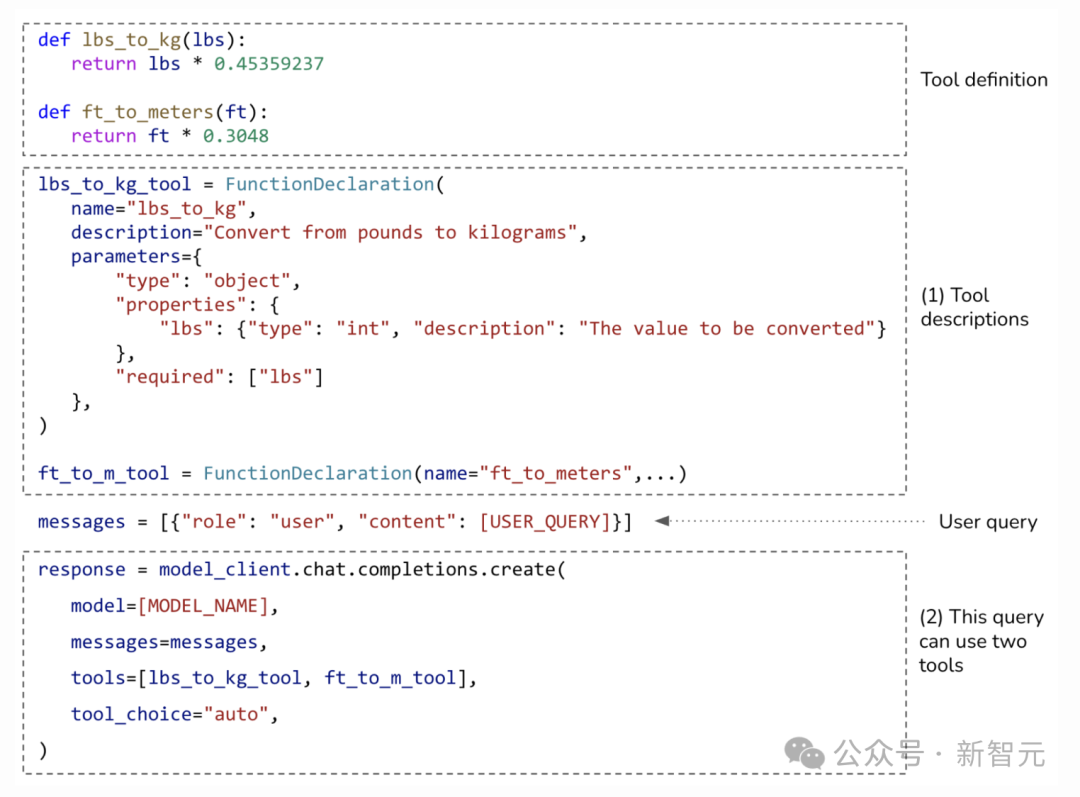Click the 'def ft_to_meters(ft):' line

[x=152, y=112]
